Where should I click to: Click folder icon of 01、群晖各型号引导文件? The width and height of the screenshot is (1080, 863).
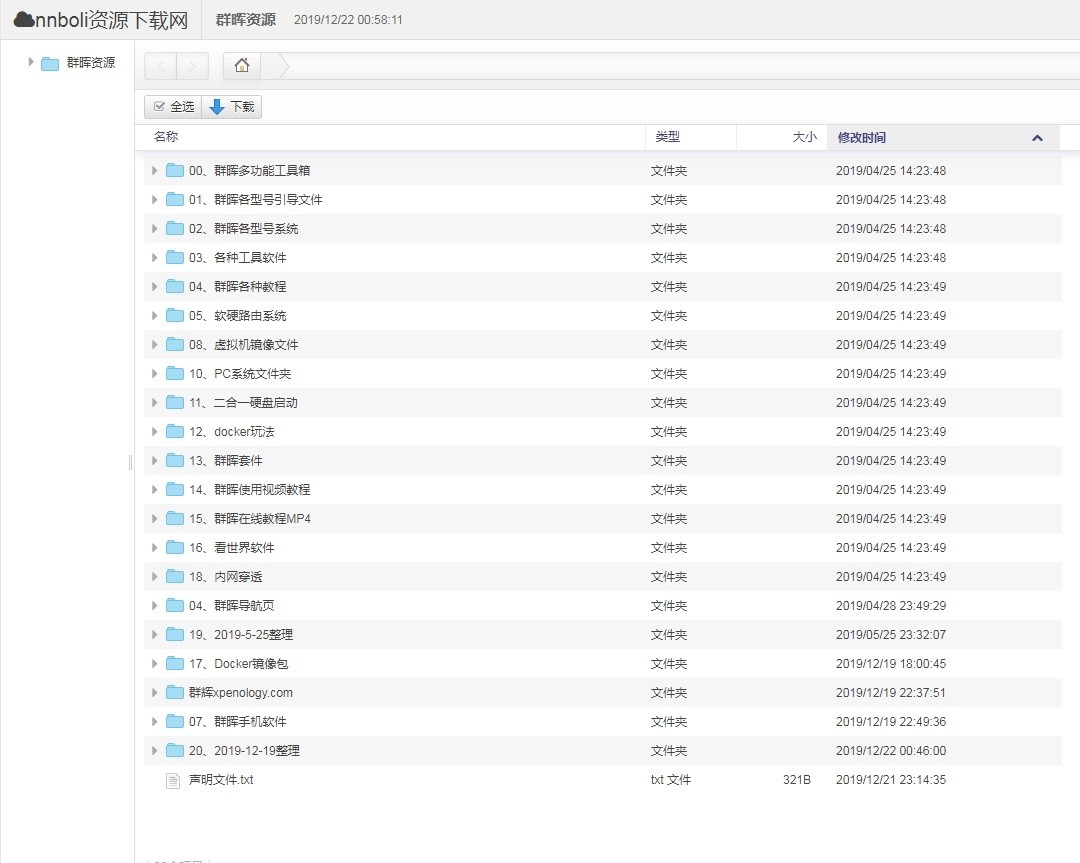point(175,199)
